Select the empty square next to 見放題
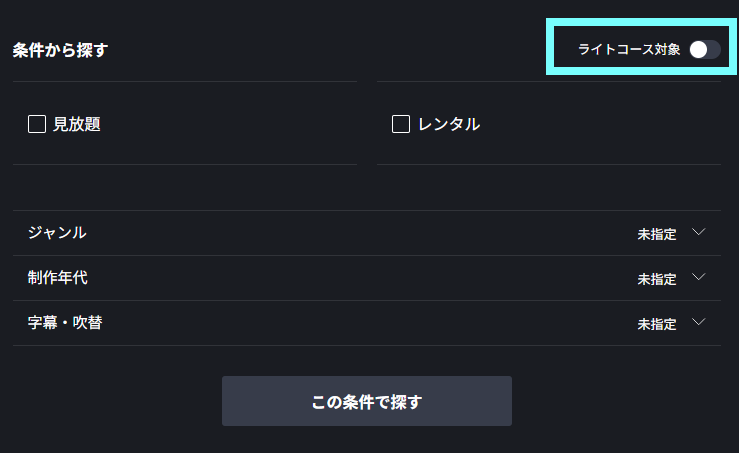The height and width of the screenshot is (453, 739). click(x=37, y=124)
